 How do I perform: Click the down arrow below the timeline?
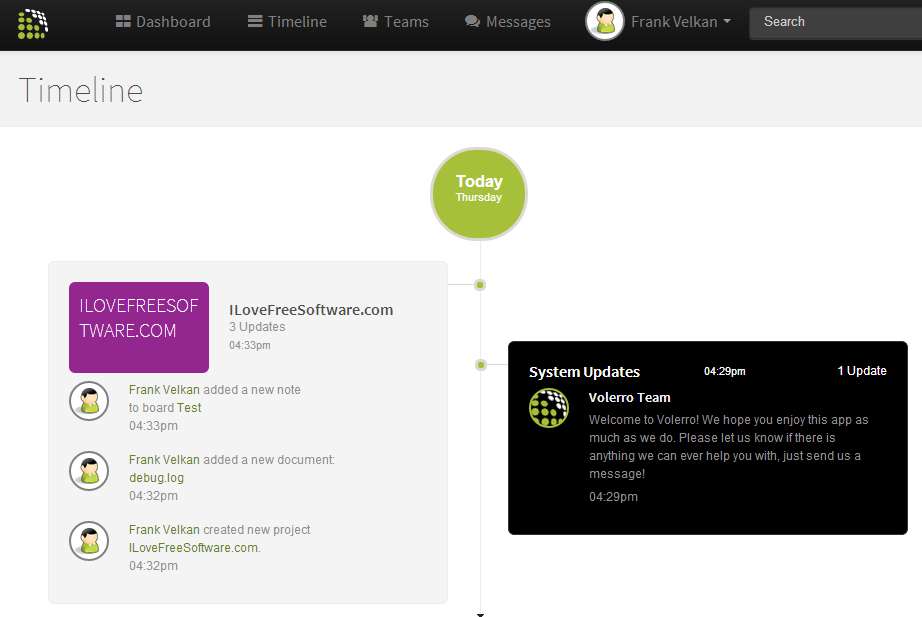pyautogui.click(x=480, y=614)
